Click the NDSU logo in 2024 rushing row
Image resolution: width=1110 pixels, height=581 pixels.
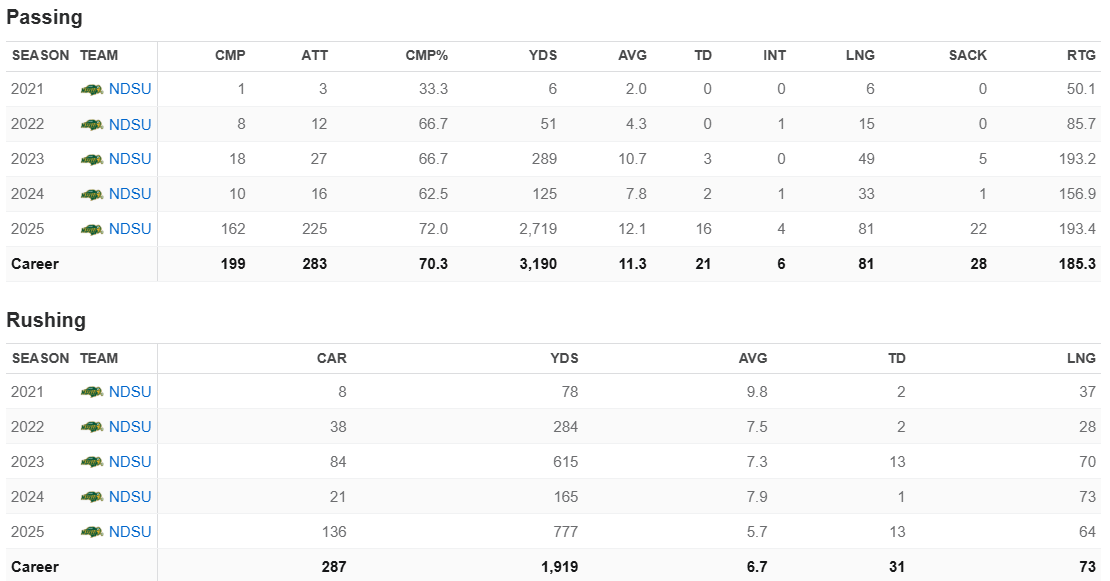[x=92, y=497]
